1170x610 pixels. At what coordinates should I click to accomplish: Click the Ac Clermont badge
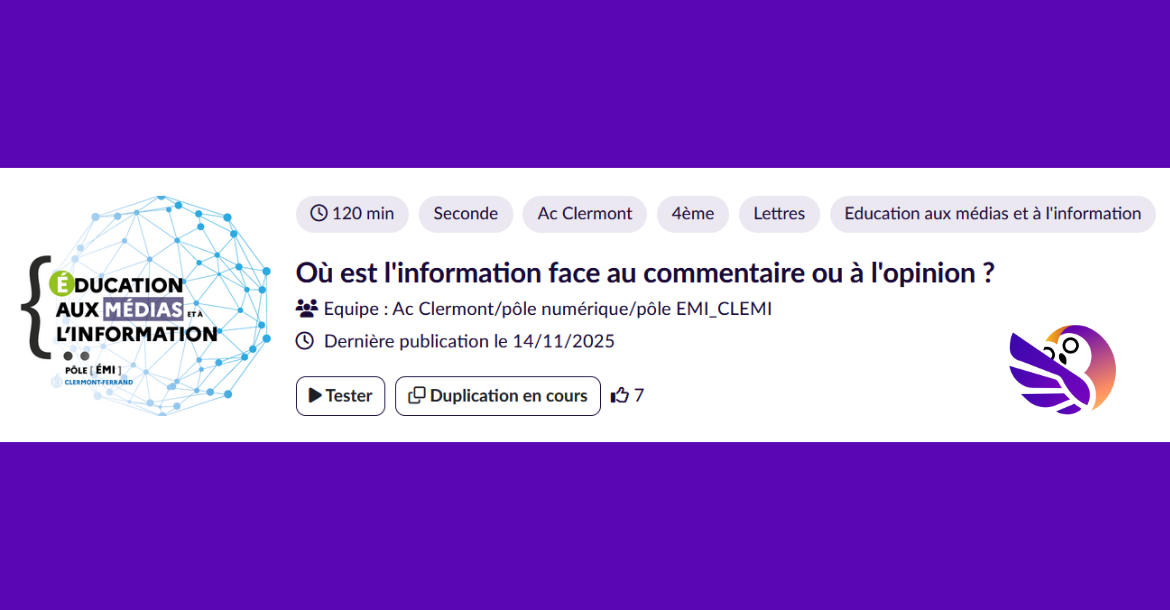[x=584, y=213]
